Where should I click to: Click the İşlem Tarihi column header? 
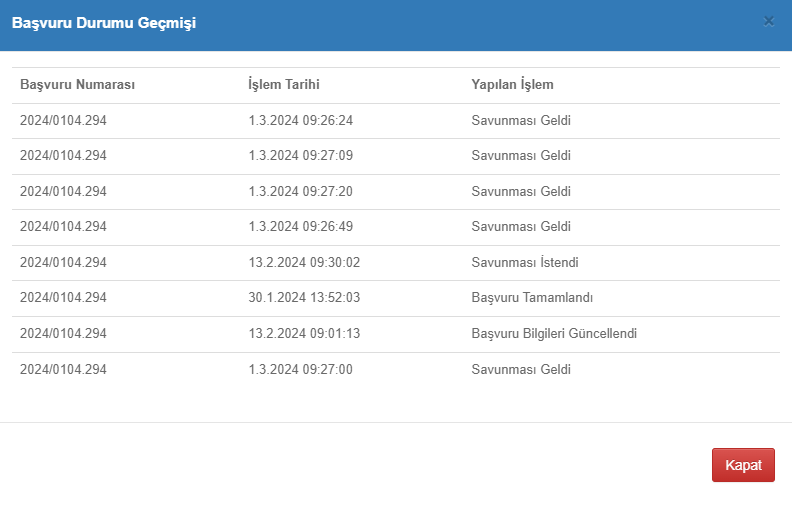[x=284, y=84]
